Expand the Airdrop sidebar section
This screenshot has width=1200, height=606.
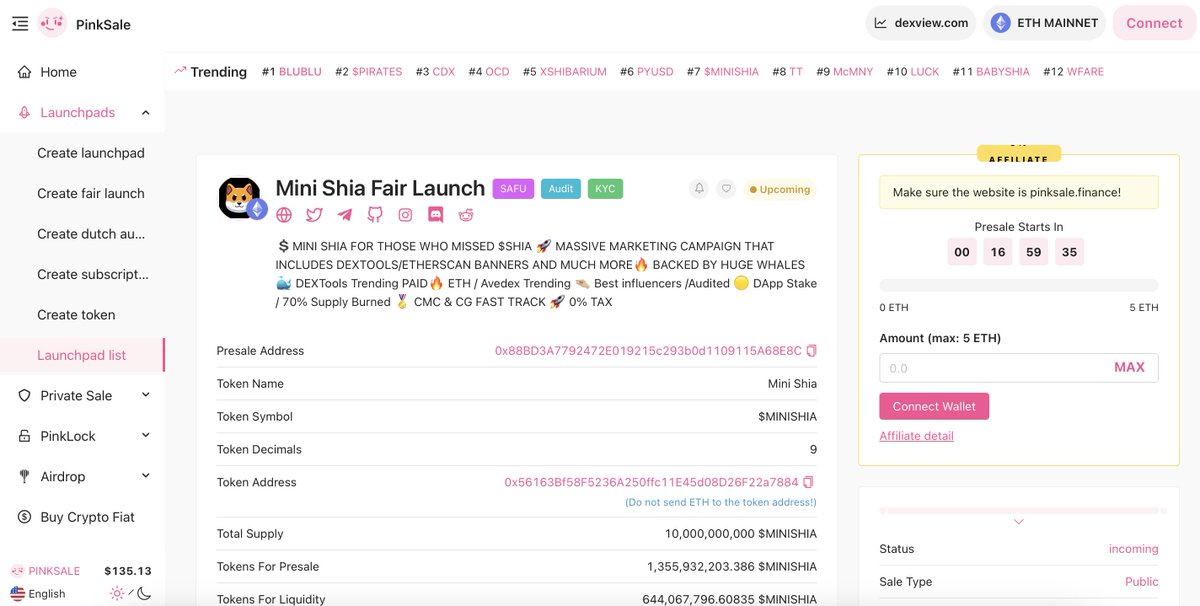point(146,476)
